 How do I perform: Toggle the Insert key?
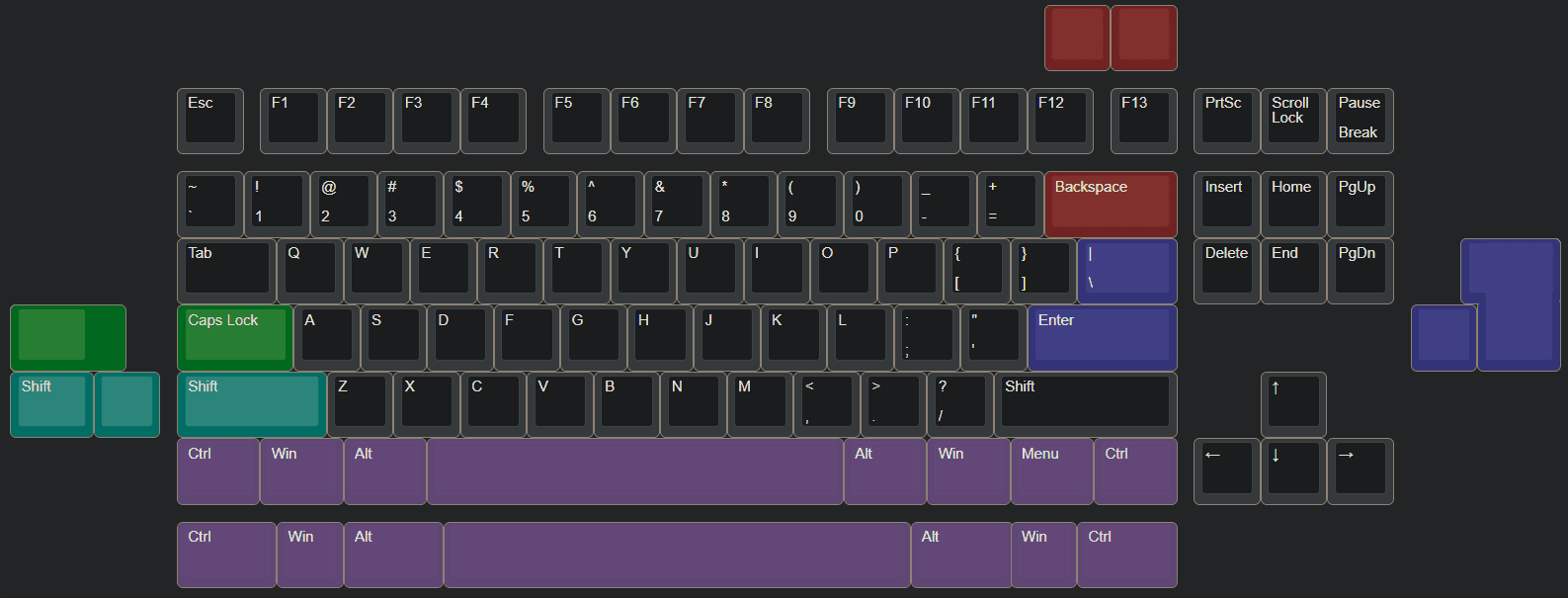point(1226,203)
